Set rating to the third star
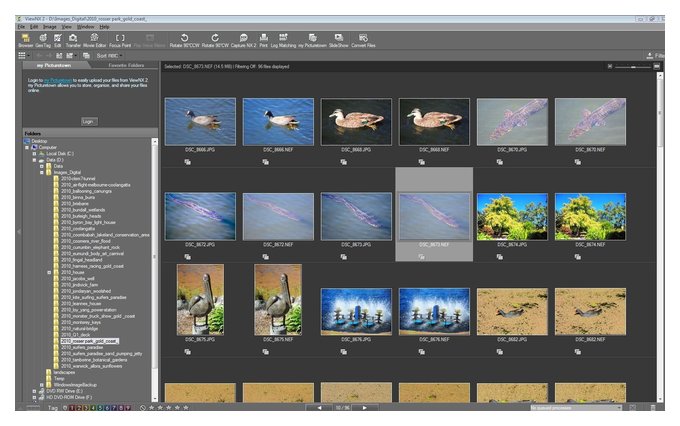 [x=169, y=408]
